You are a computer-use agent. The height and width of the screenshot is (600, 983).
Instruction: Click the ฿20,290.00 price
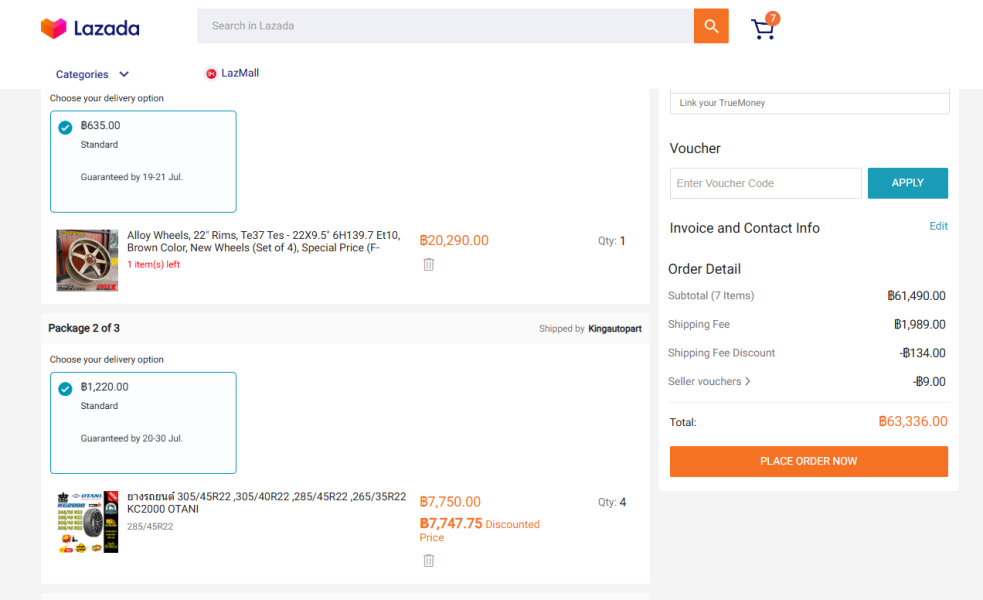tap(454, 240)
